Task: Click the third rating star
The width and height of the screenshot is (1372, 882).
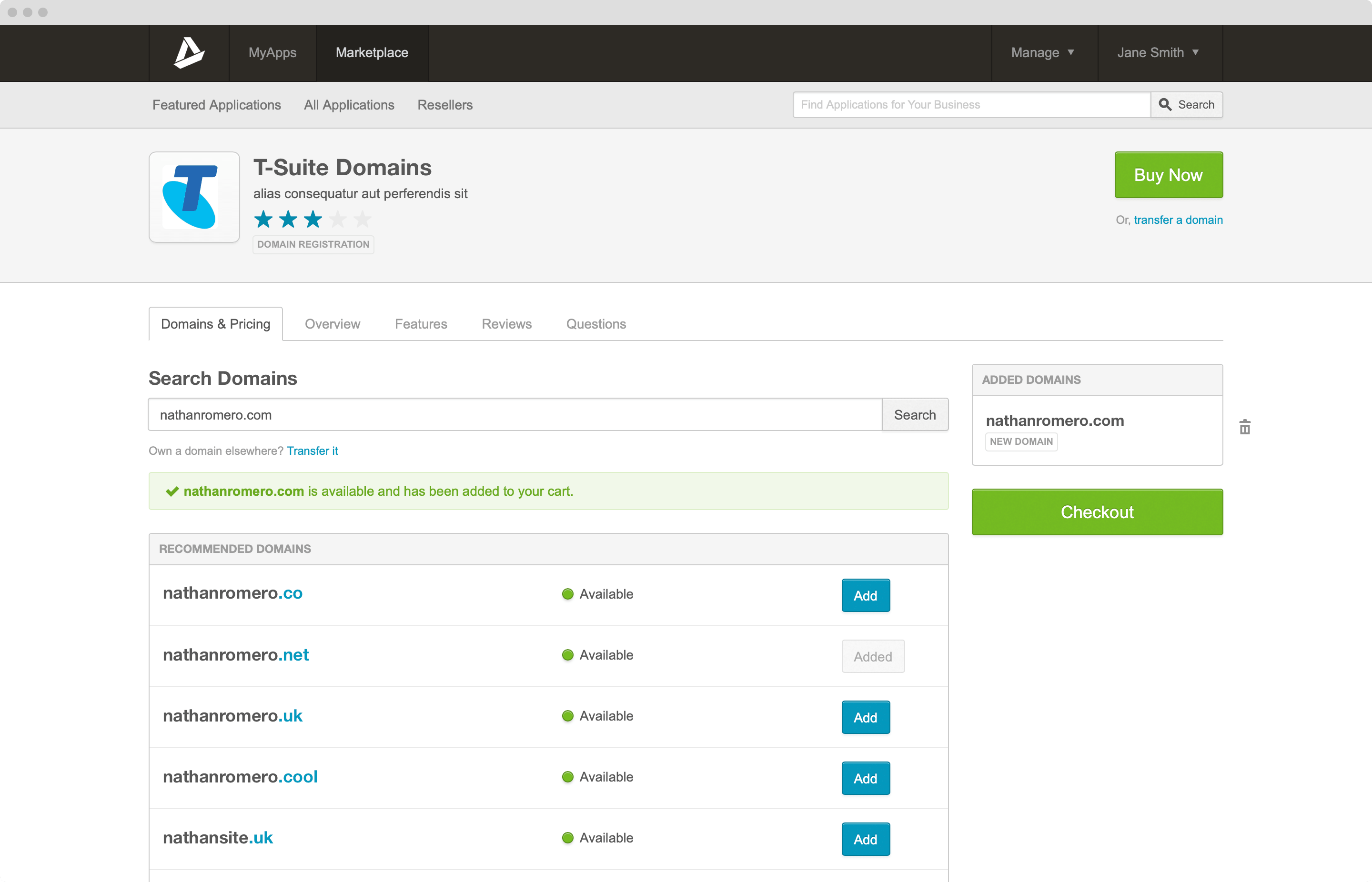Action: (313, 220)
